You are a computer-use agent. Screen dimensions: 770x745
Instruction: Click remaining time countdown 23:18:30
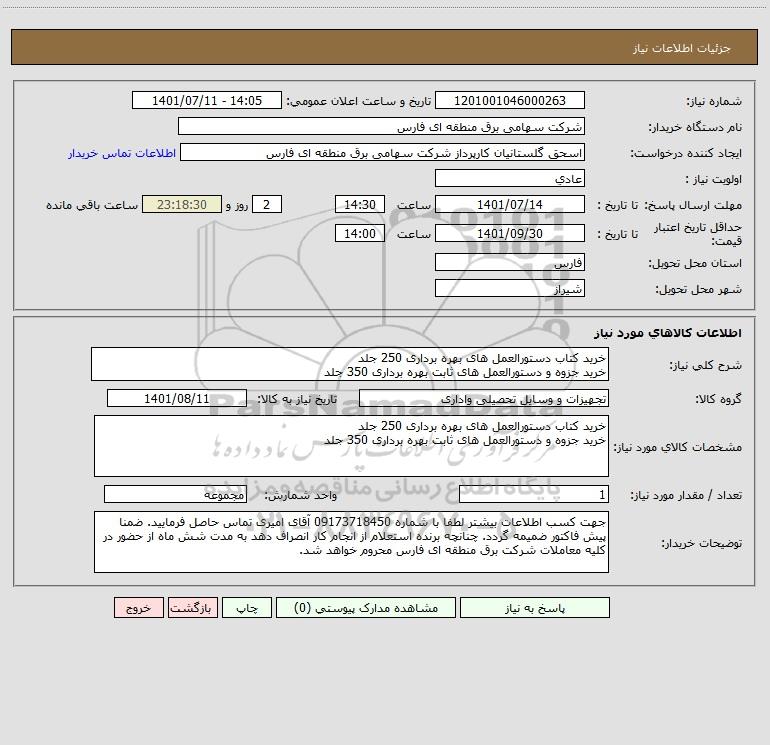pos(182,204)
